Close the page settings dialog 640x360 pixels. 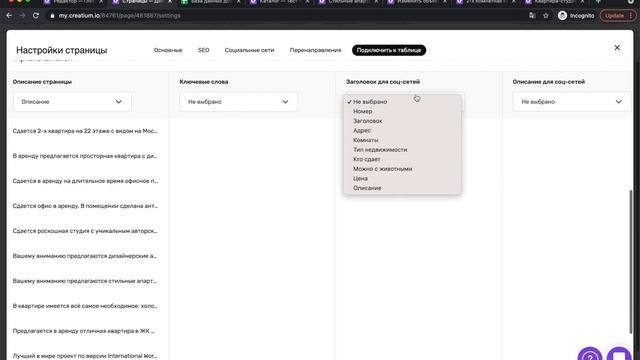click(617, 48)
